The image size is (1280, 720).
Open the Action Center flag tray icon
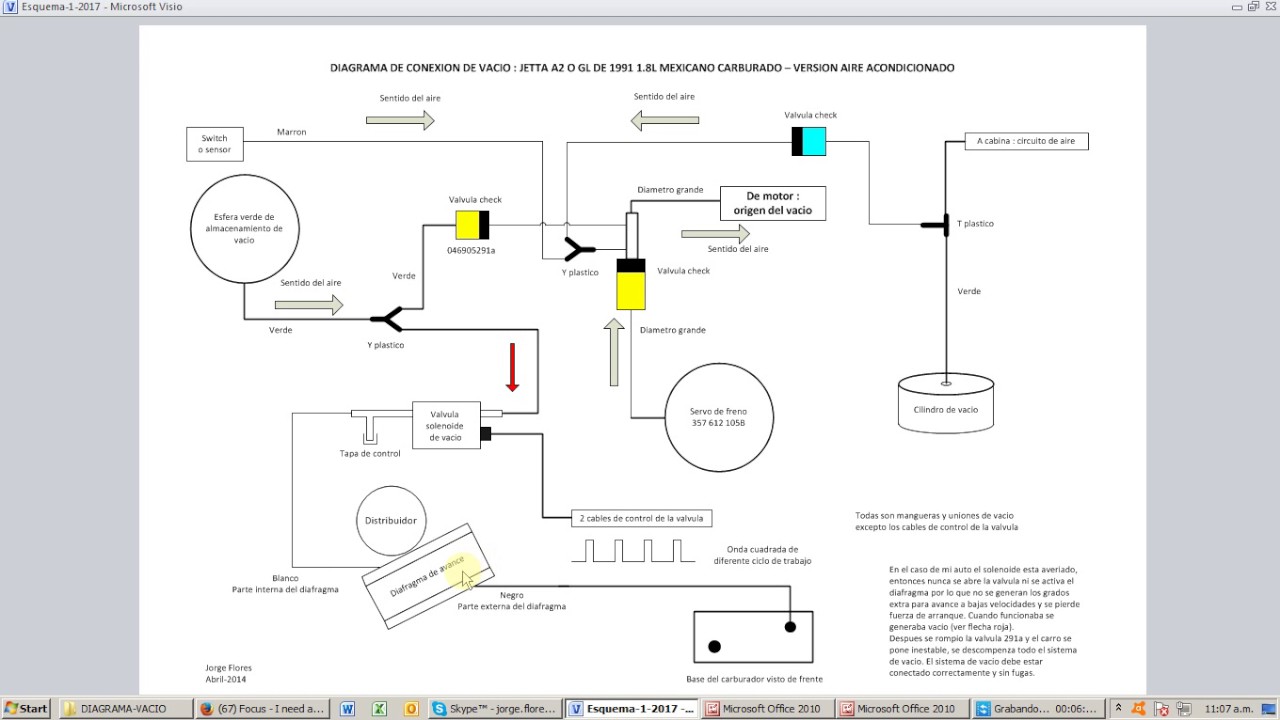(1161, 709)
